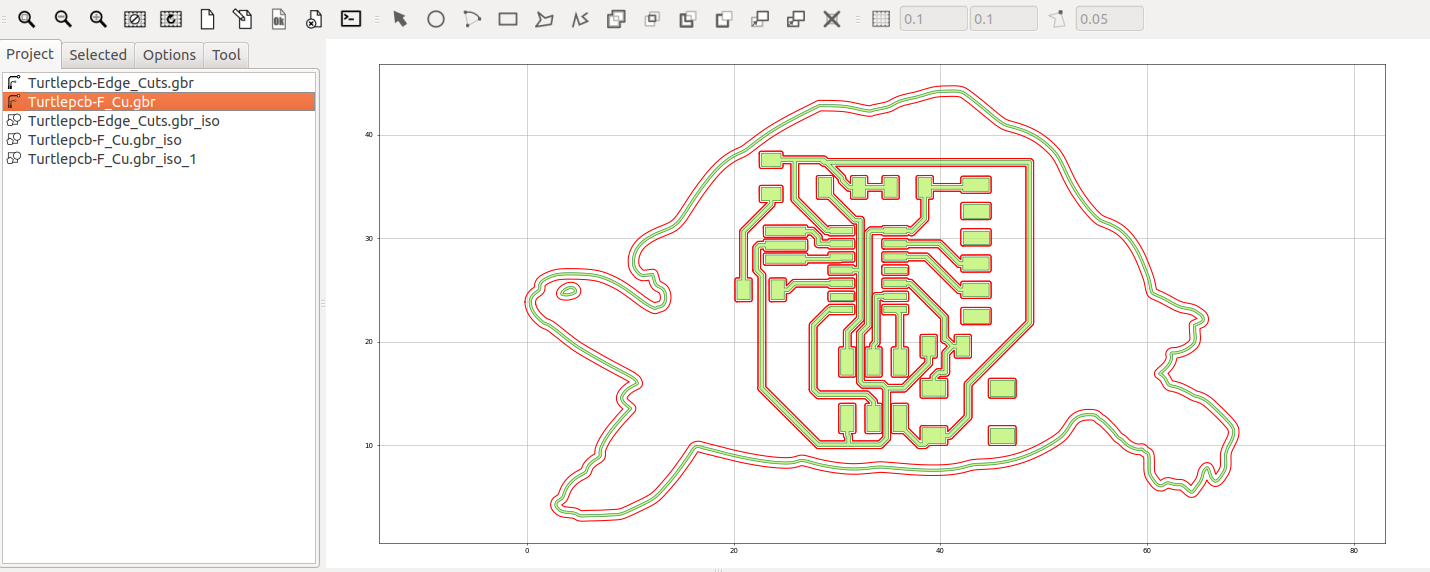The width and height of the screenshot is (1430, 572).
Task: Switch to the Selected tab
Action: click(x=98, y=55)
